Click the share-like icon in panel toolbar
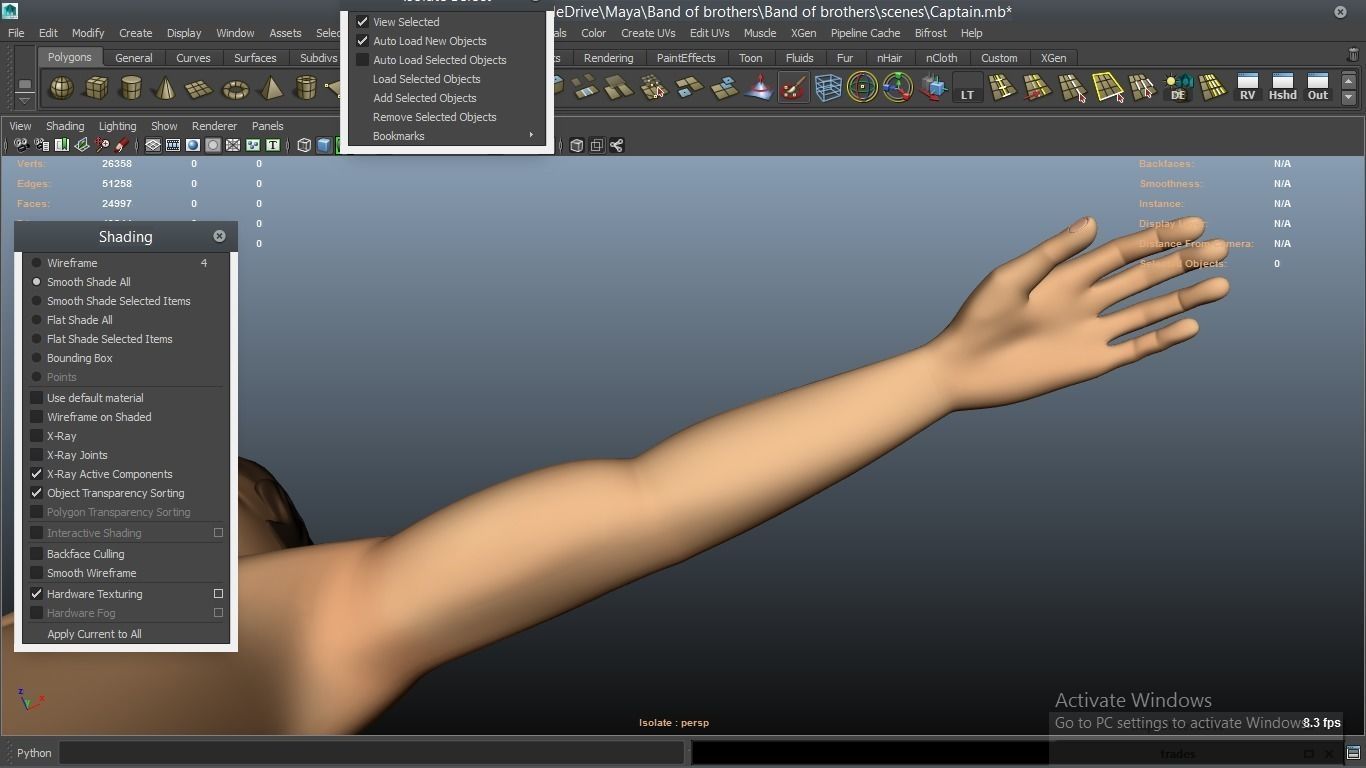The height and width of the screenshot is (768, 1366). pos(617,146)
